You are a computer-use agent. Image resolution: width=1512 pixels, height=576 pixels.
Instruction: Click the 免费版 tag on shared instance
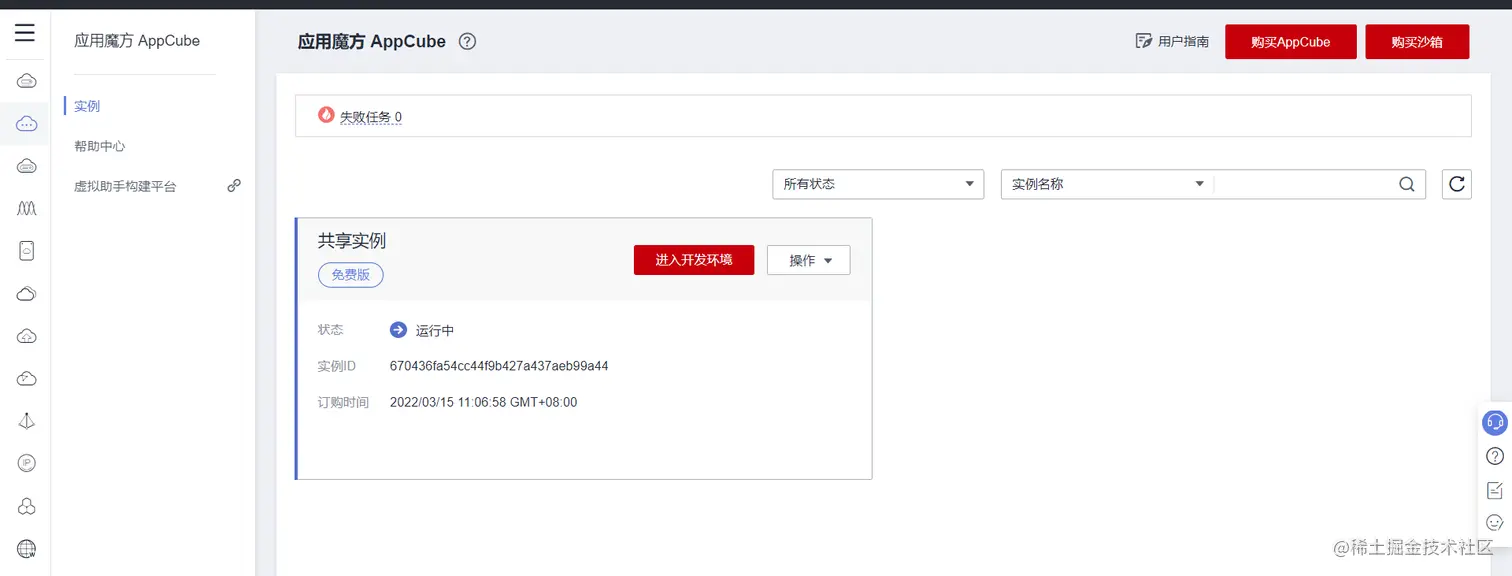(x=351, y=274)
